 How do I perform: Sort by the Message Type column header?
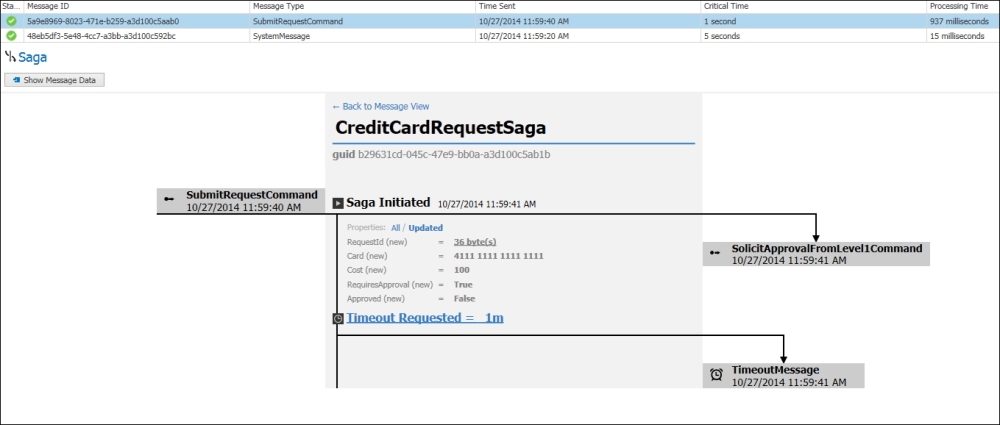362,6
